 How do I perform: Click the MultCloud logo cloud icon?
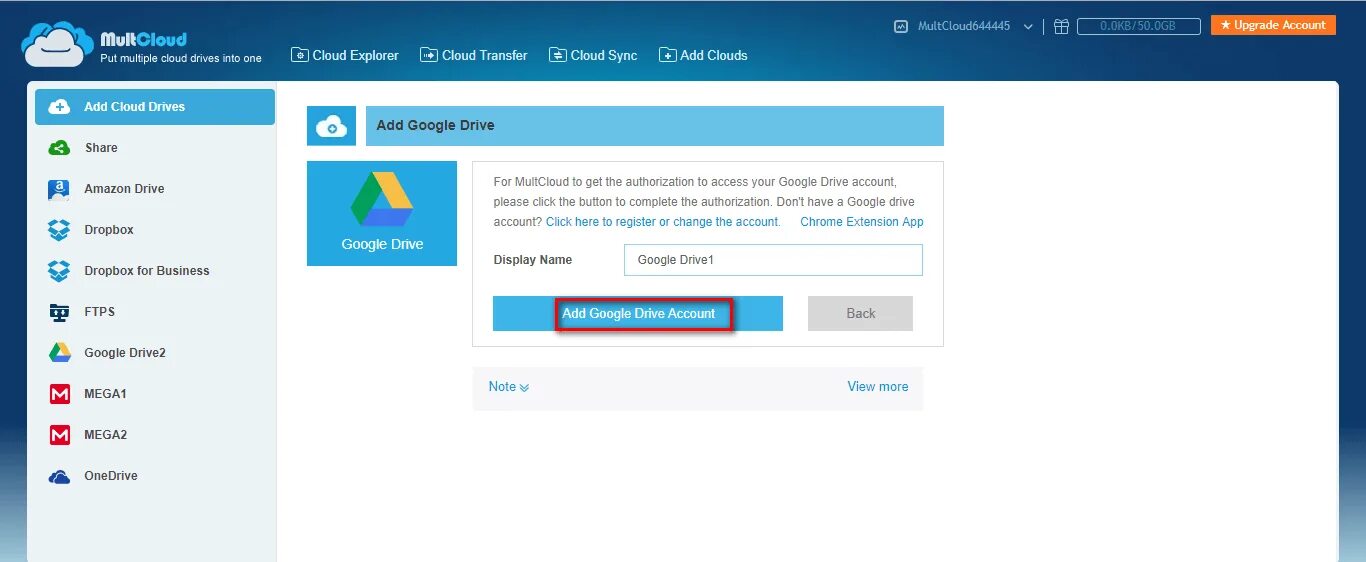(x=57, y=44)
